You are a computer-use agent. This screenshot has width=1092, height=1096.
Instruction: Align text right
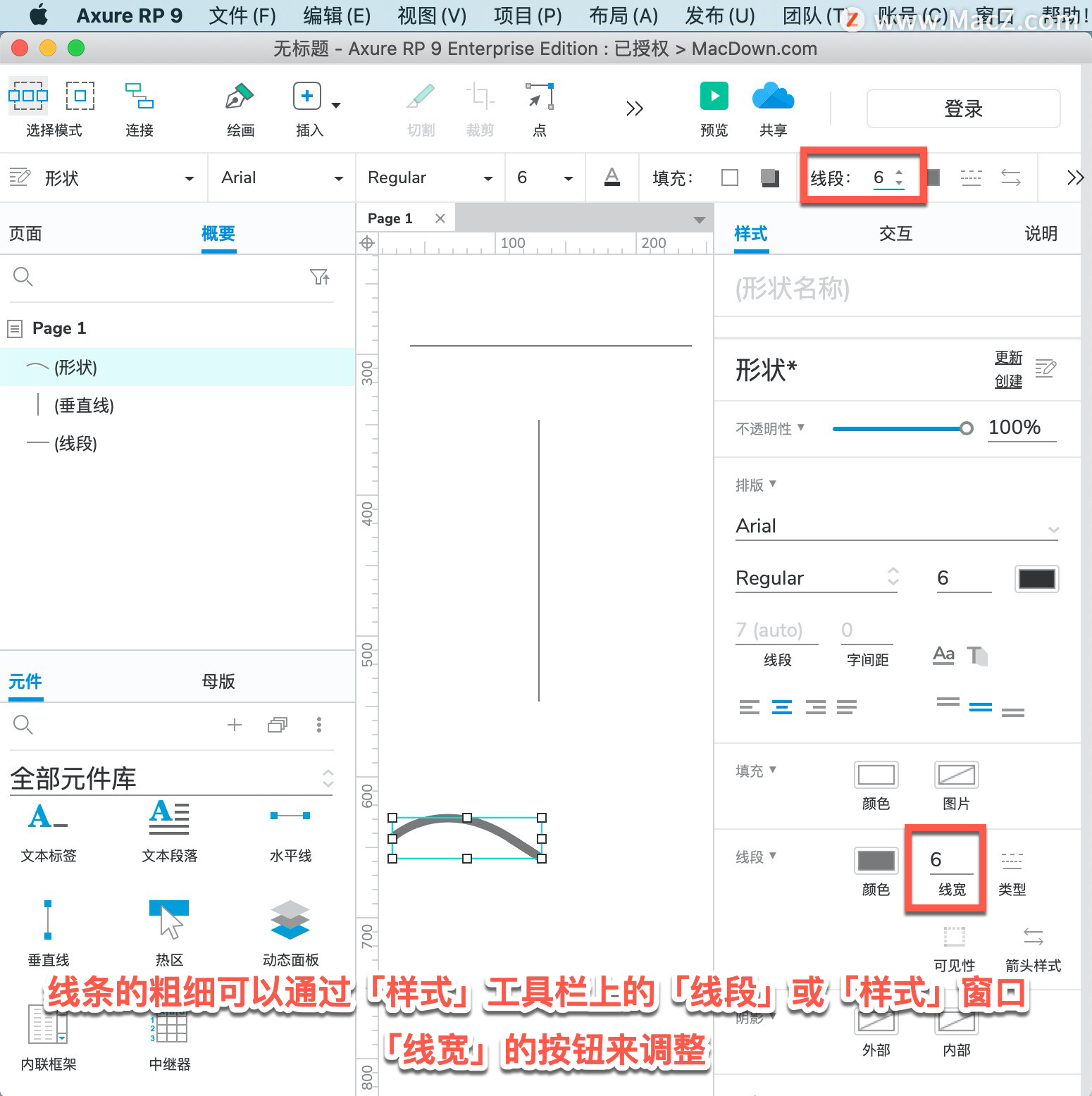(x=815, y=707)
